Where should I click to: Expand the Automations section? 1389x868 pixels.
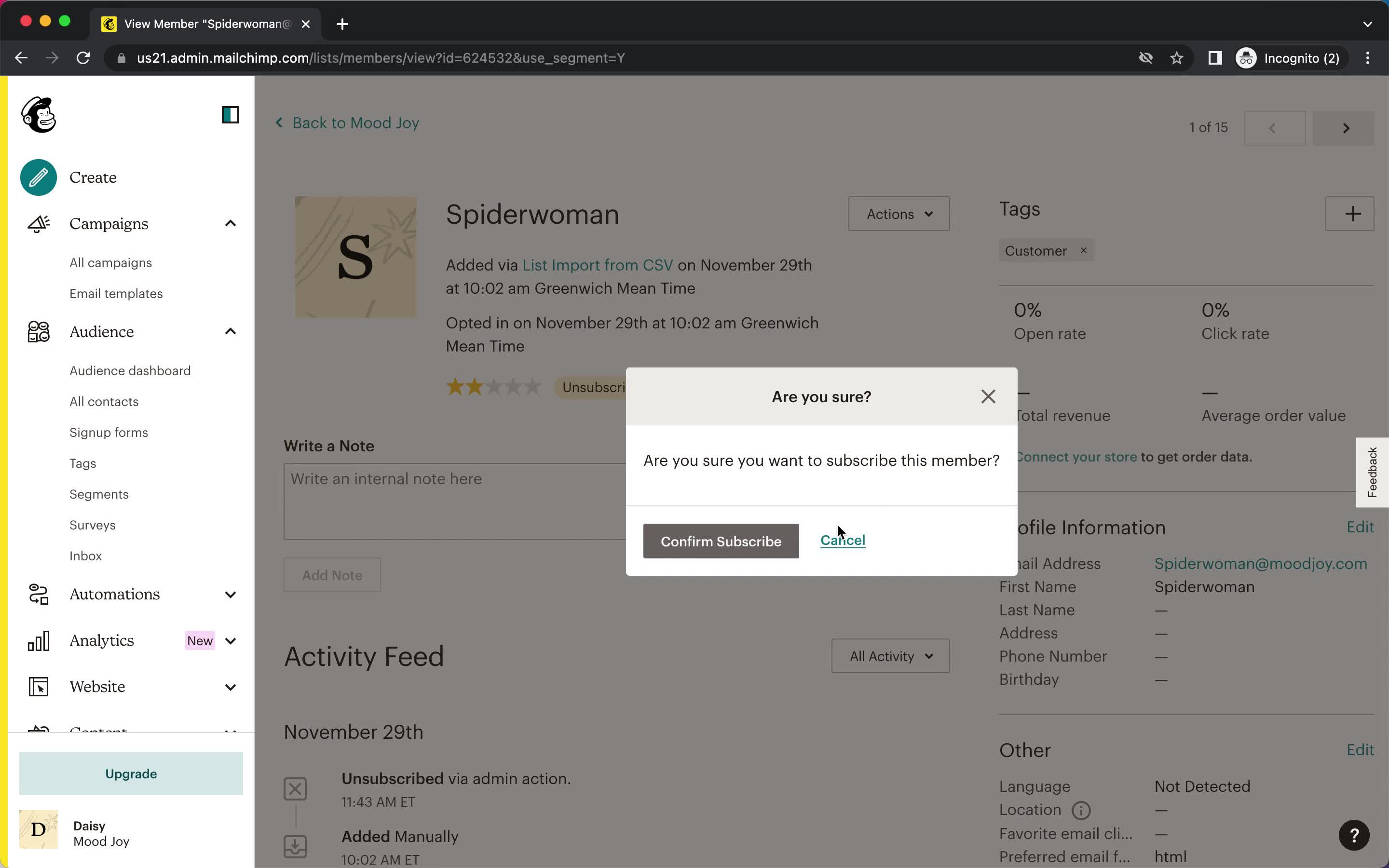[231, 594]
